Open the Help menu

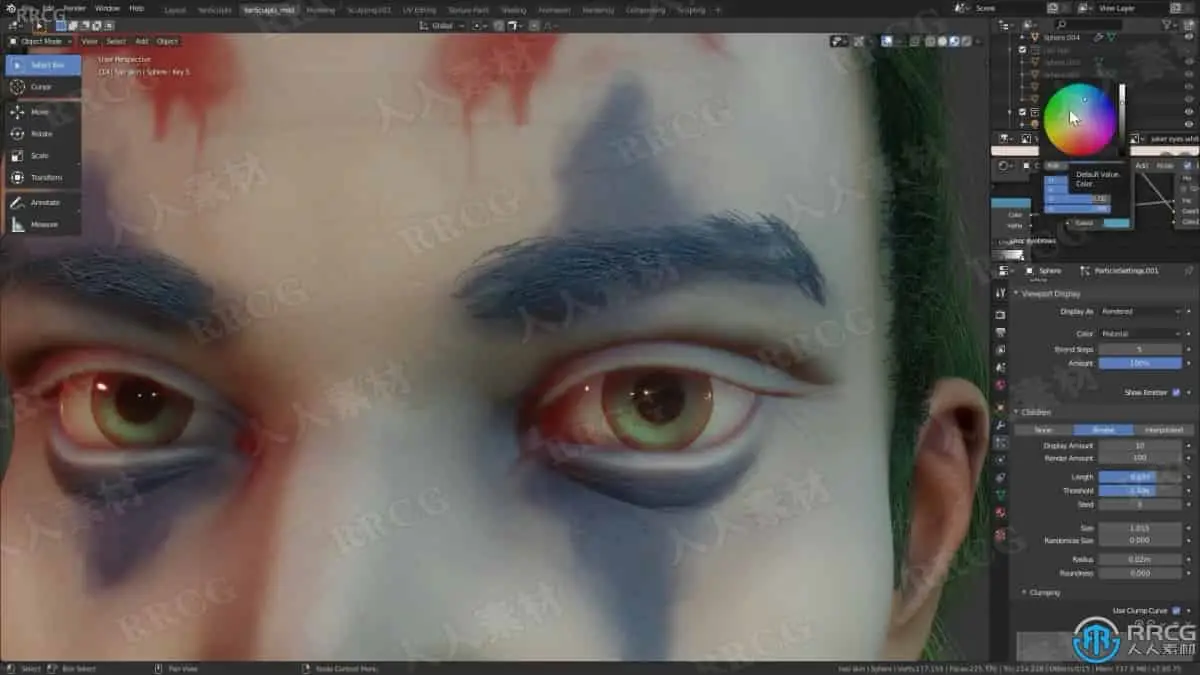pyautogui.click(x=137, y=7)
